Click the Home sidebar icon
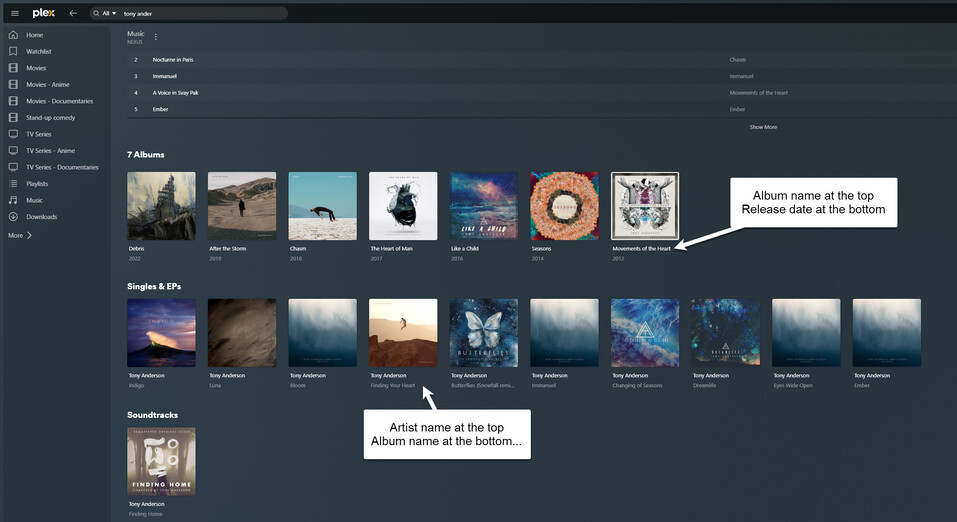The height and width of the screenshot is (522, 957). (13, 35)
